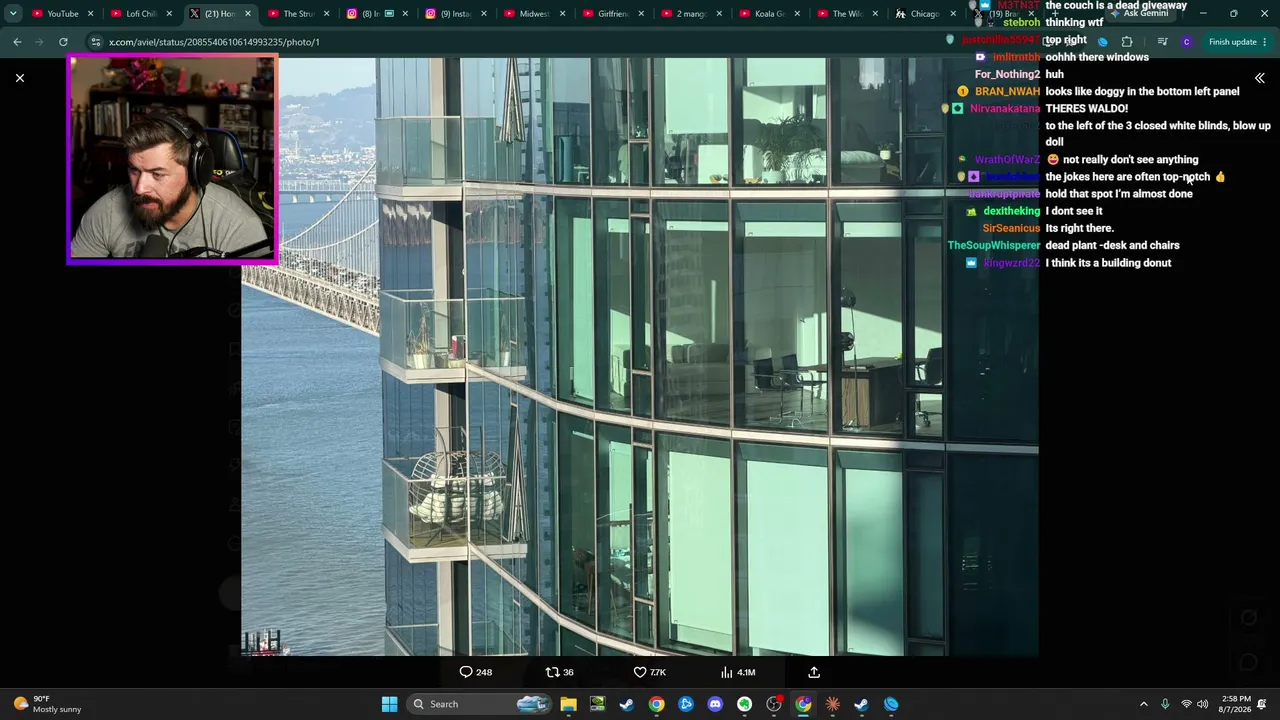The width and height of the screenshot is (1280, 720).
Task: Click the chat username TheSoupWhisperer
Action: point(994,245)
